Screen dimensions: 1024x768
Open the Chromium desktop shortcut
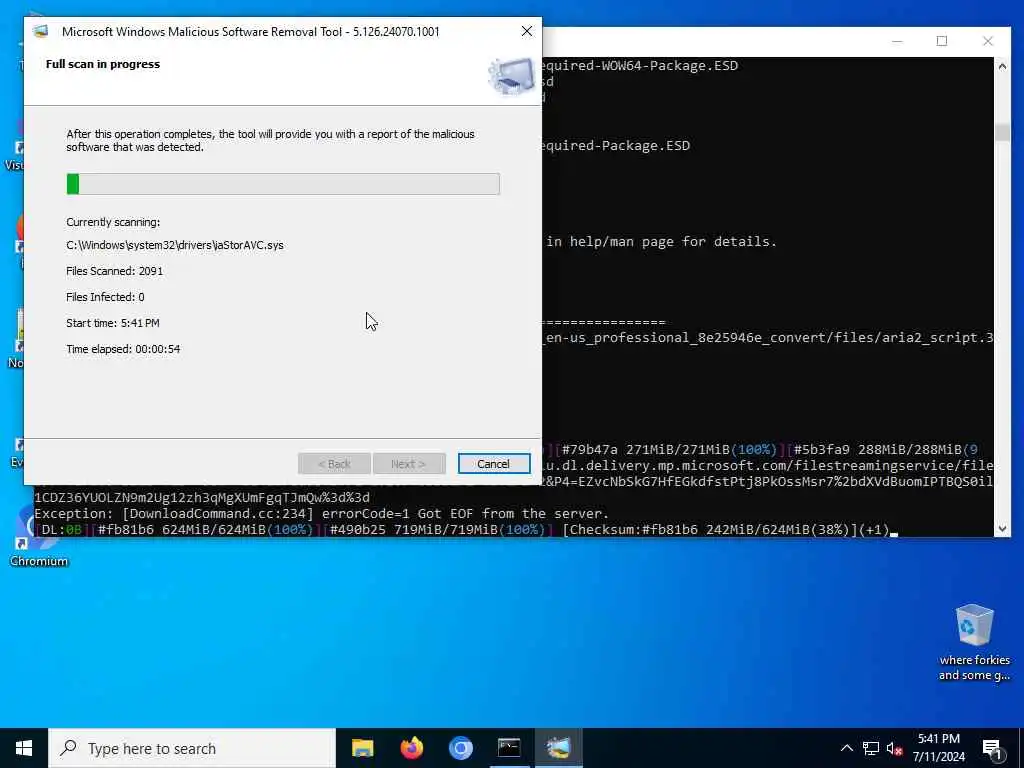[38, 537]
